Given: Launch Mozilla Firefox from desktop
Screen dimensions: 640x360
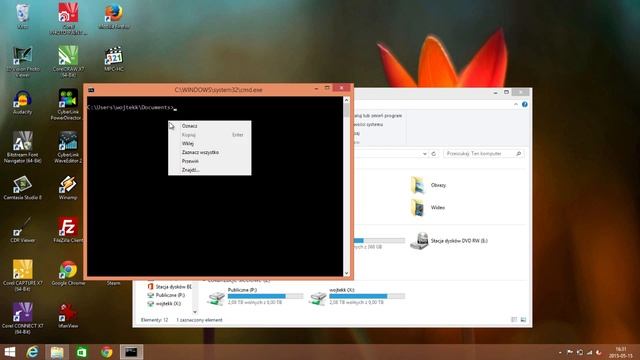Looking at the screenshot, I should coord(114,16).
